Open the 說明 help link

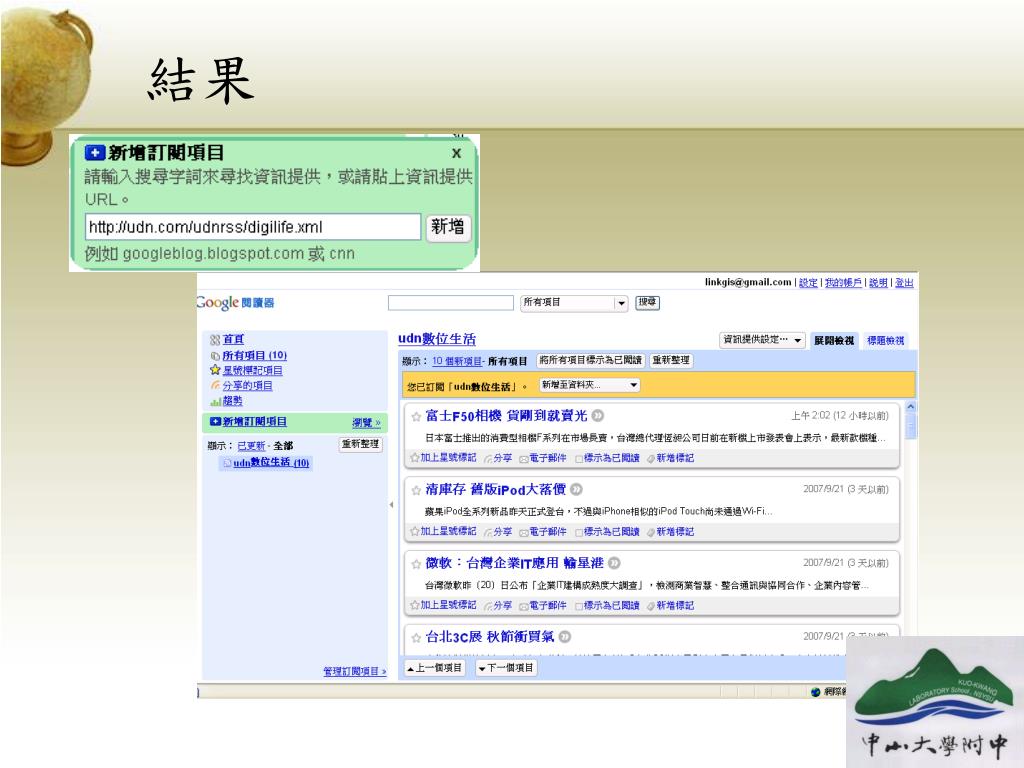click(878, 283)
